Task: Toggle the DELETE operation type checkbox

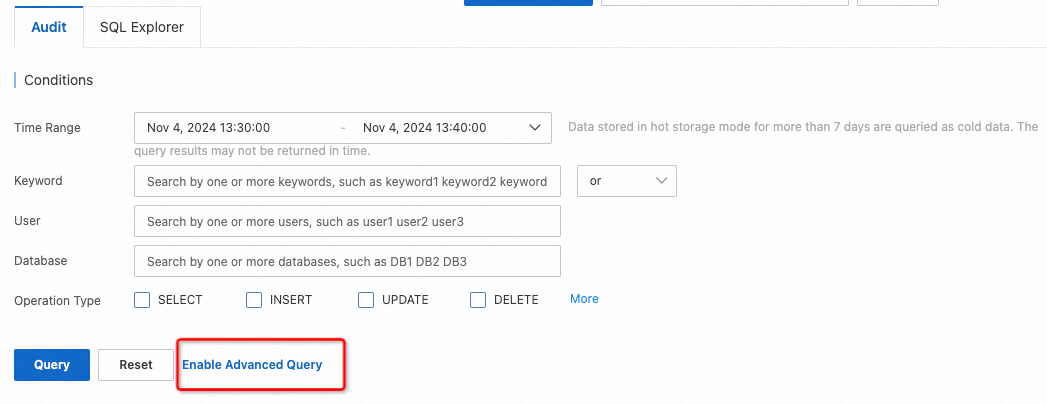Action: coord(478,300)
